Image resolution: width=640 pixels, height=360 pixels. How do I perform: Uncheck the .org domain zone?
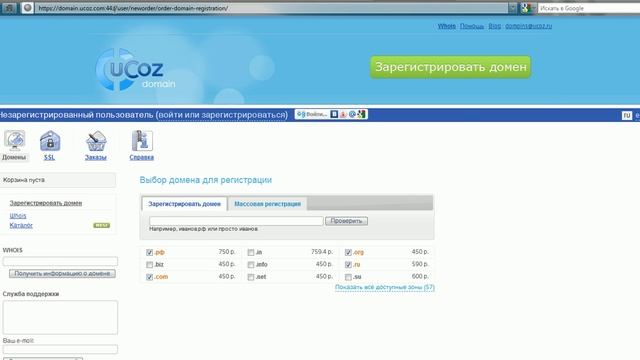coord(348,253)
